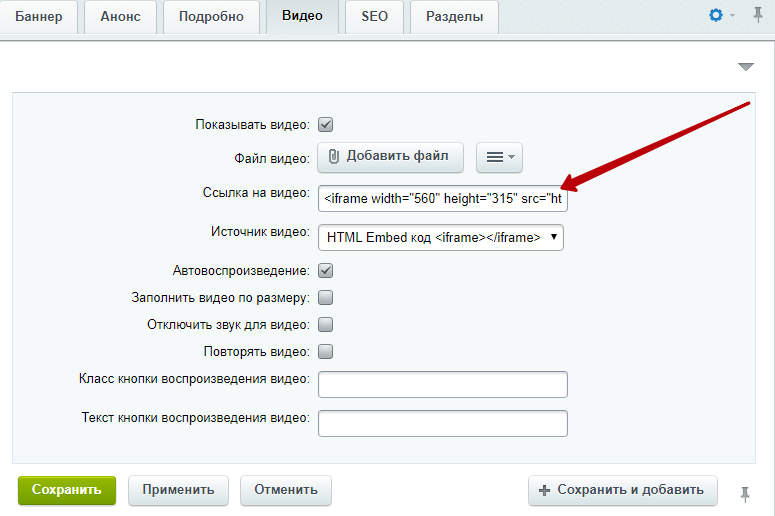
Task: Focus the Ссылка на видео input field
Action: click(x=443, y=199)
